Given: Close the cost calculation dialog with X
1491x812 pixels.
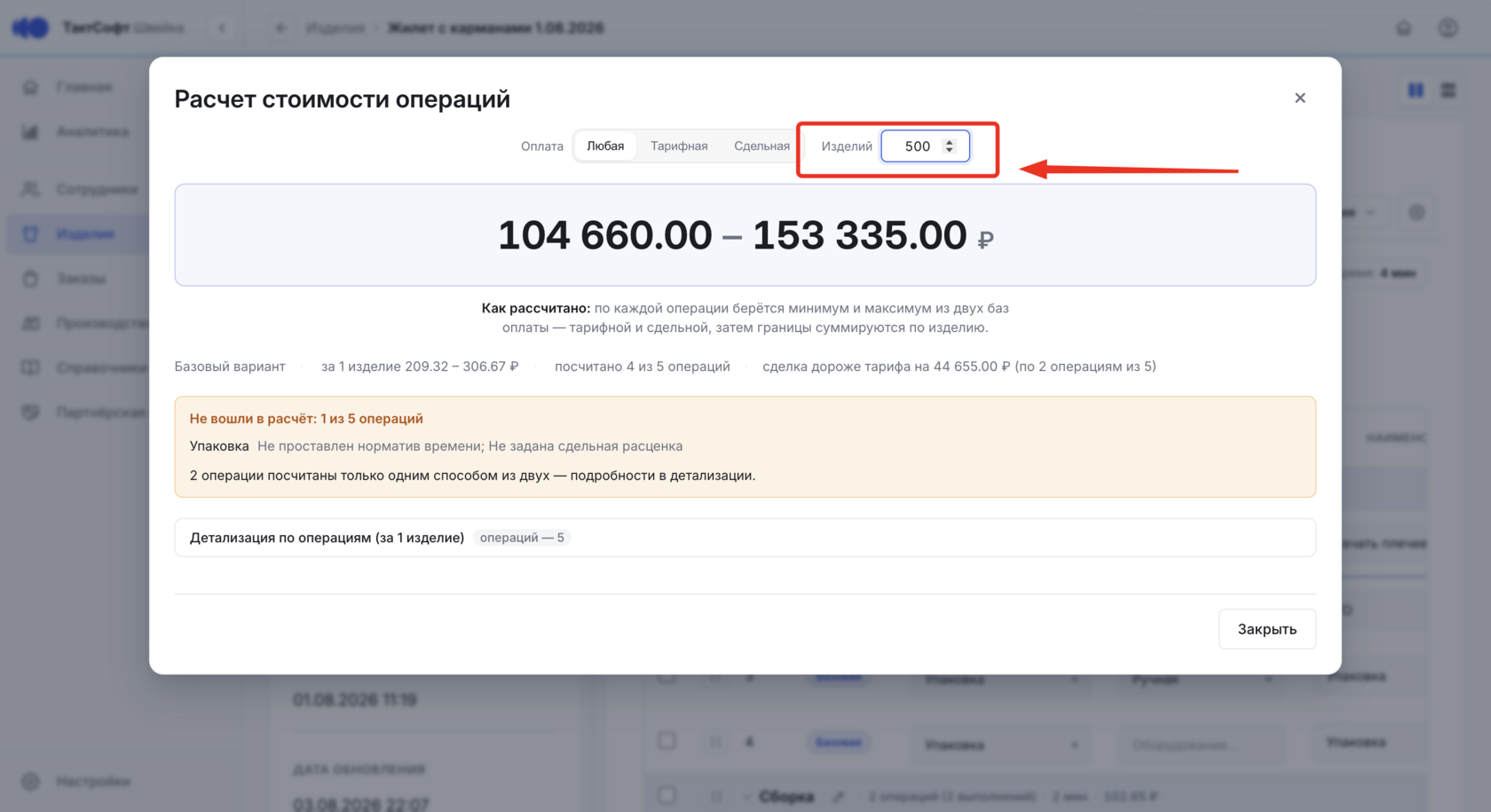Looking at the screenshot, I should click(x=1299, y=98).
